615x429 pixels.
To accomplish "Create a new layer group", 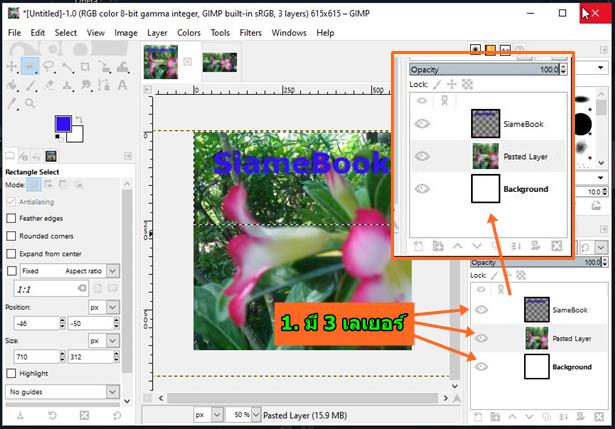I will click(x=495, y=417).
